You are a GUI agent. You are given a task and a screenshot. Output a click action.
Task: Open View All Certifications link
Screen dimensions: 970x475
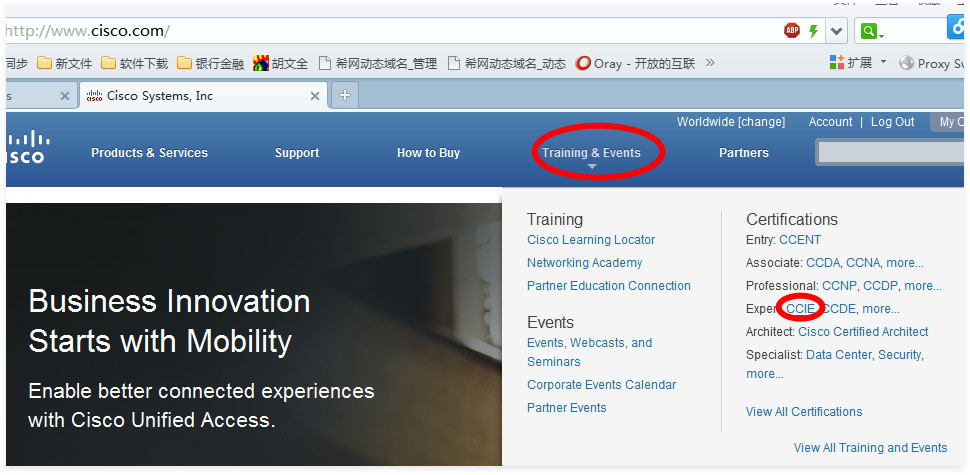(x=804, y=412)
